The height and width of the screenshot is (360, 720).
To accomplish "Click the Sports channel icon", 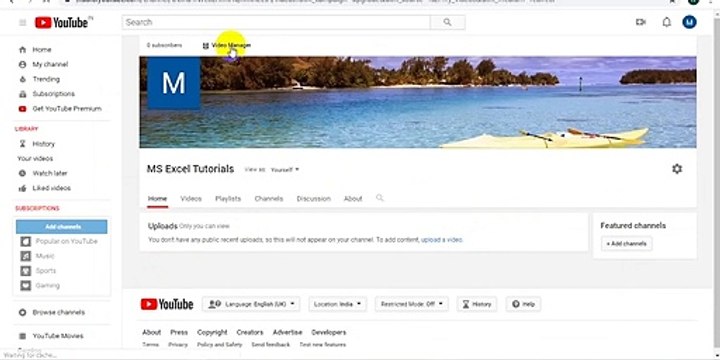I will [x=26, y=271].
